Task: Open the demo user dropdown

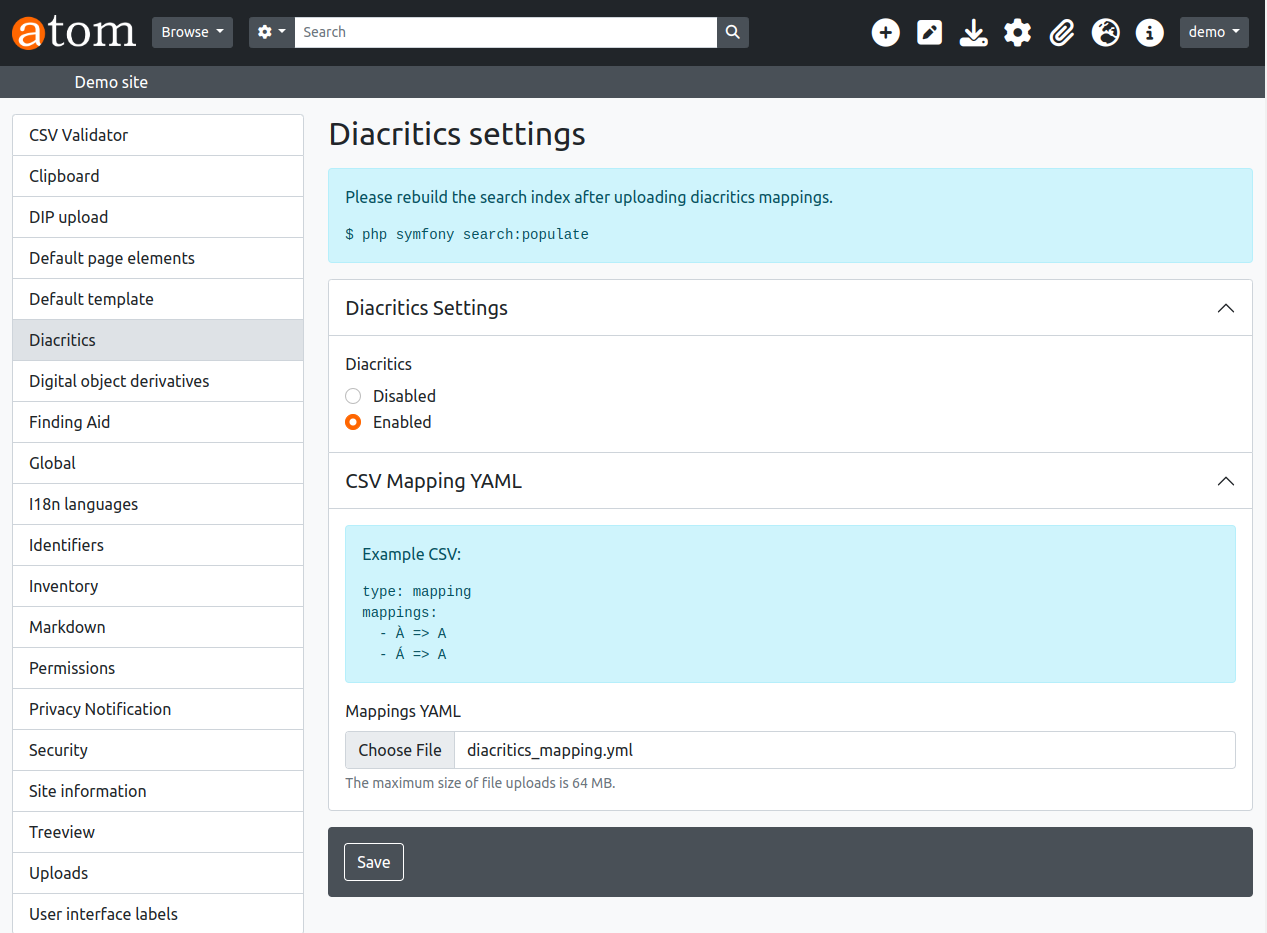Action: (1213, 32)
